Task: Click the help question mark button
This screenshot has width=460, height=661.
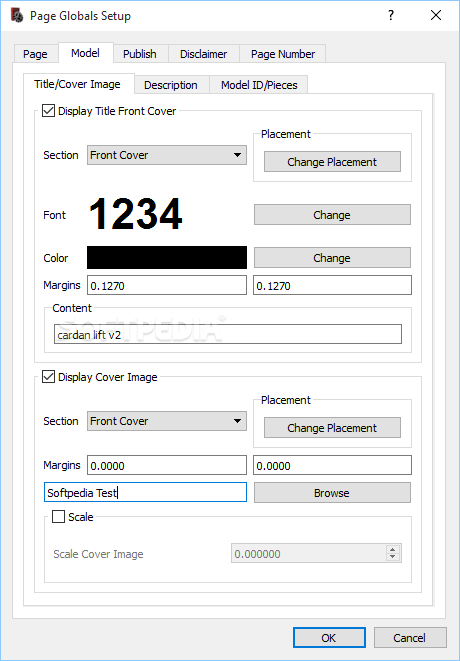Action: point(391,16)
